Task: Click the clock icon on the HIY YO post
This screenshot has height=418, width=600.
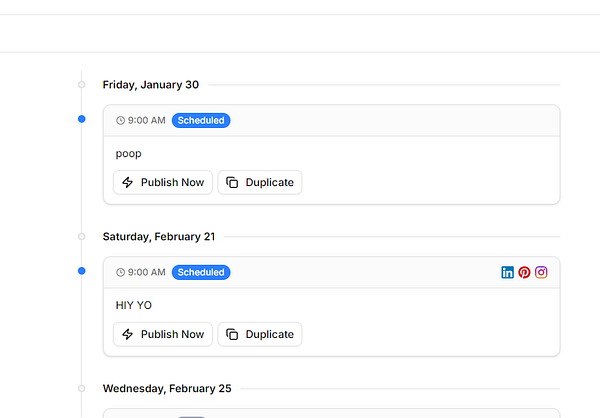Action: coord(121,272)
